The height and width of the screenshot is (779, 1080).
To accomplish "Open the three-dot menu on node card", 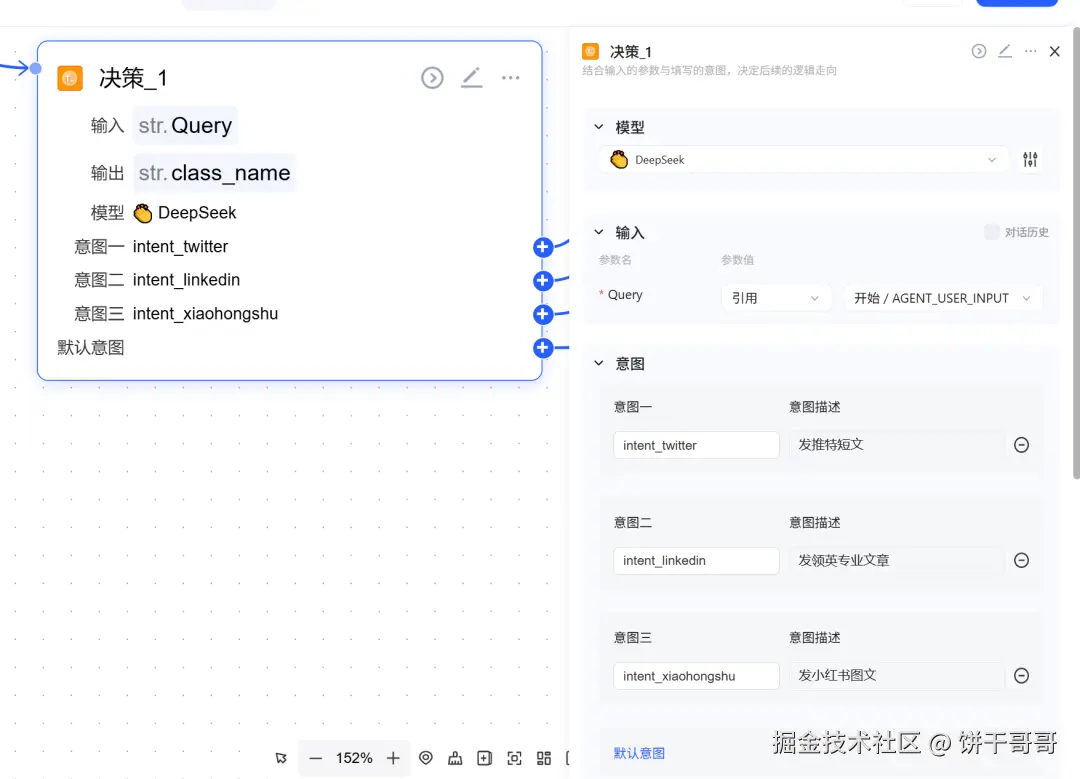I will tap(511, 78).
